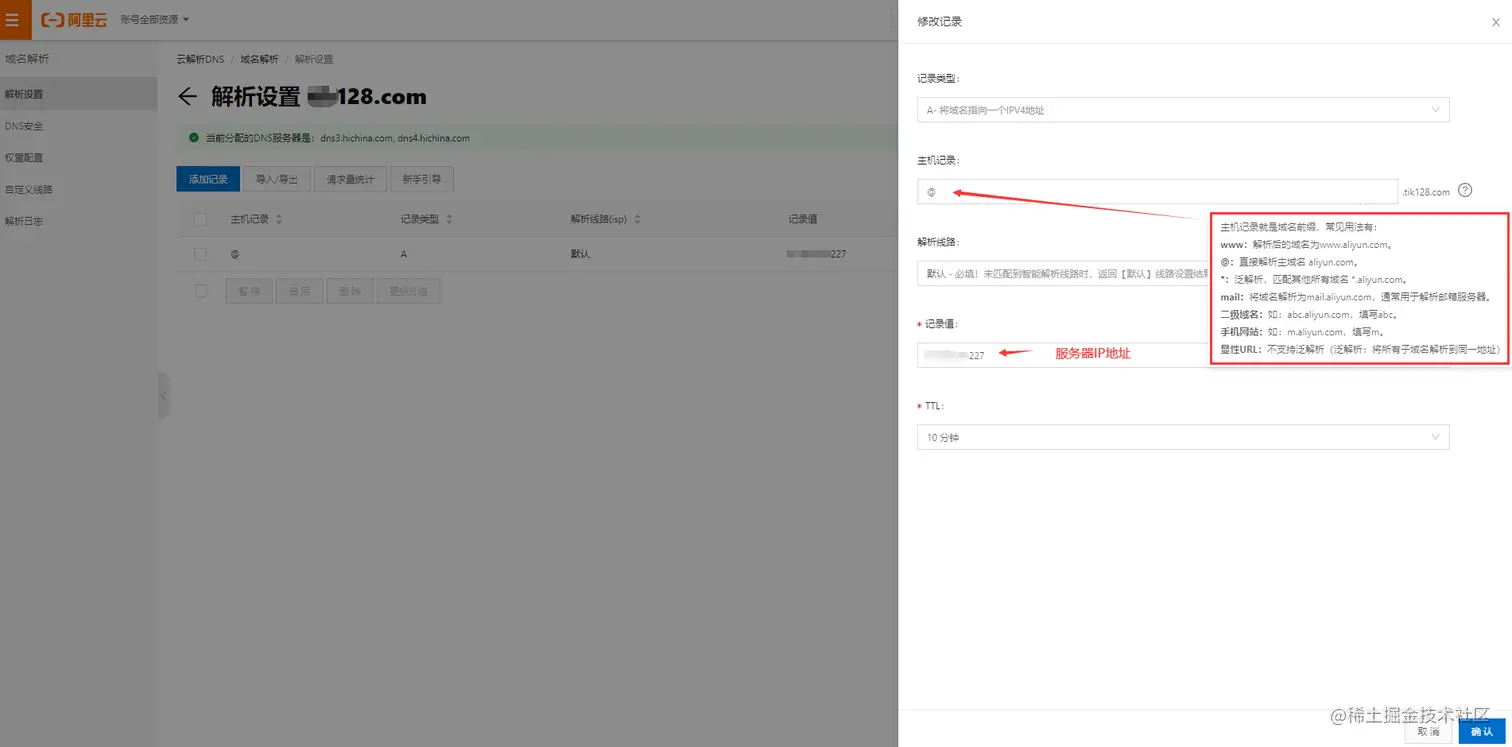Click the help question mark beside .tik128.com
This screenshot has height=747, width=1512.
1465,191
